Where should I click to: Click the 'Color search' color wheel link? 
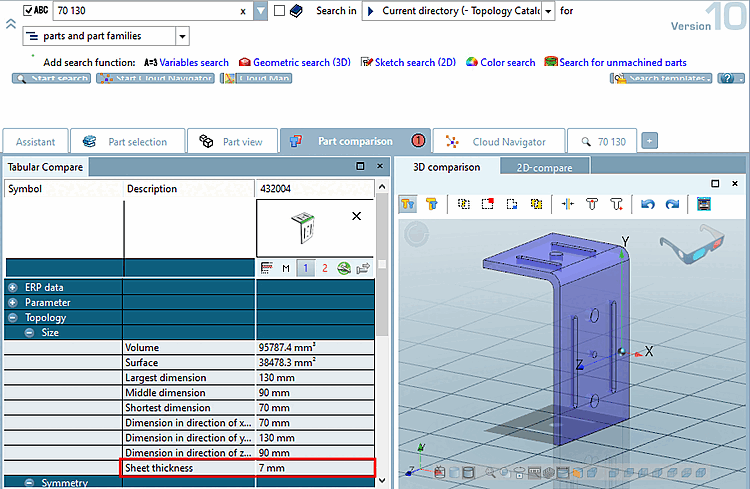point(499,62)
